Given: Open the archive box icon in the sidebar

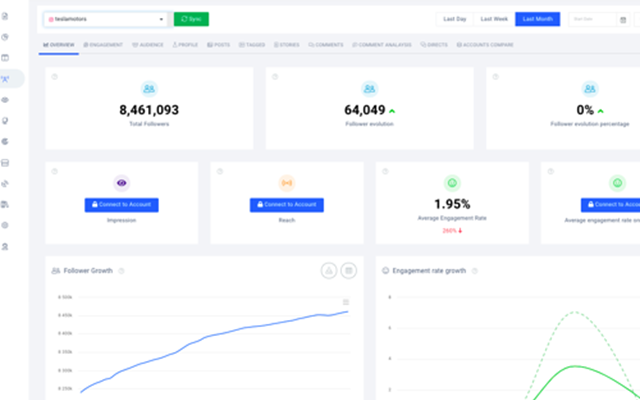Looking at the screenshot, I should click(x=5, y=163).
